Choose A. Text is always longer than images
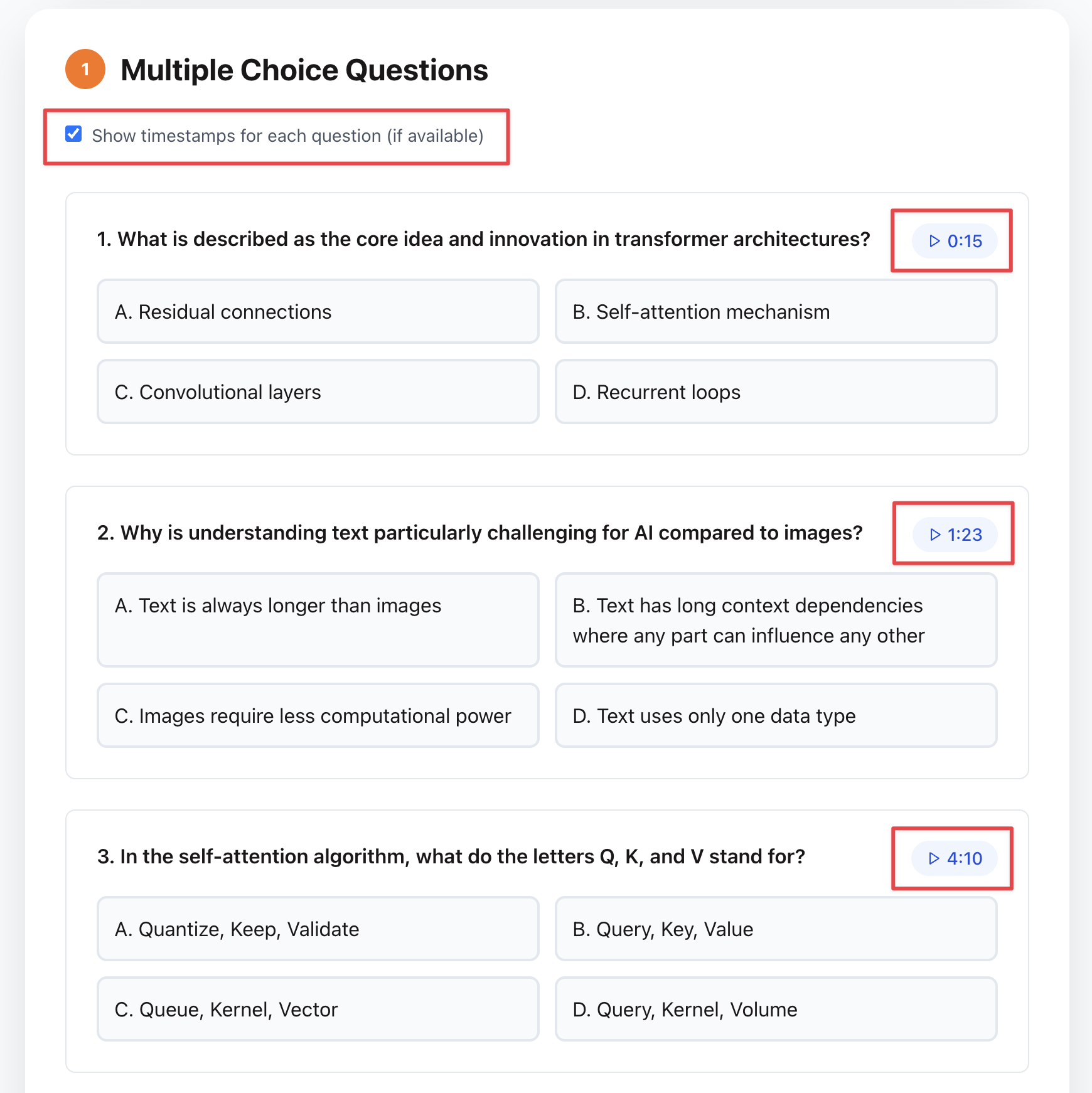 click(x=318, y=619)
